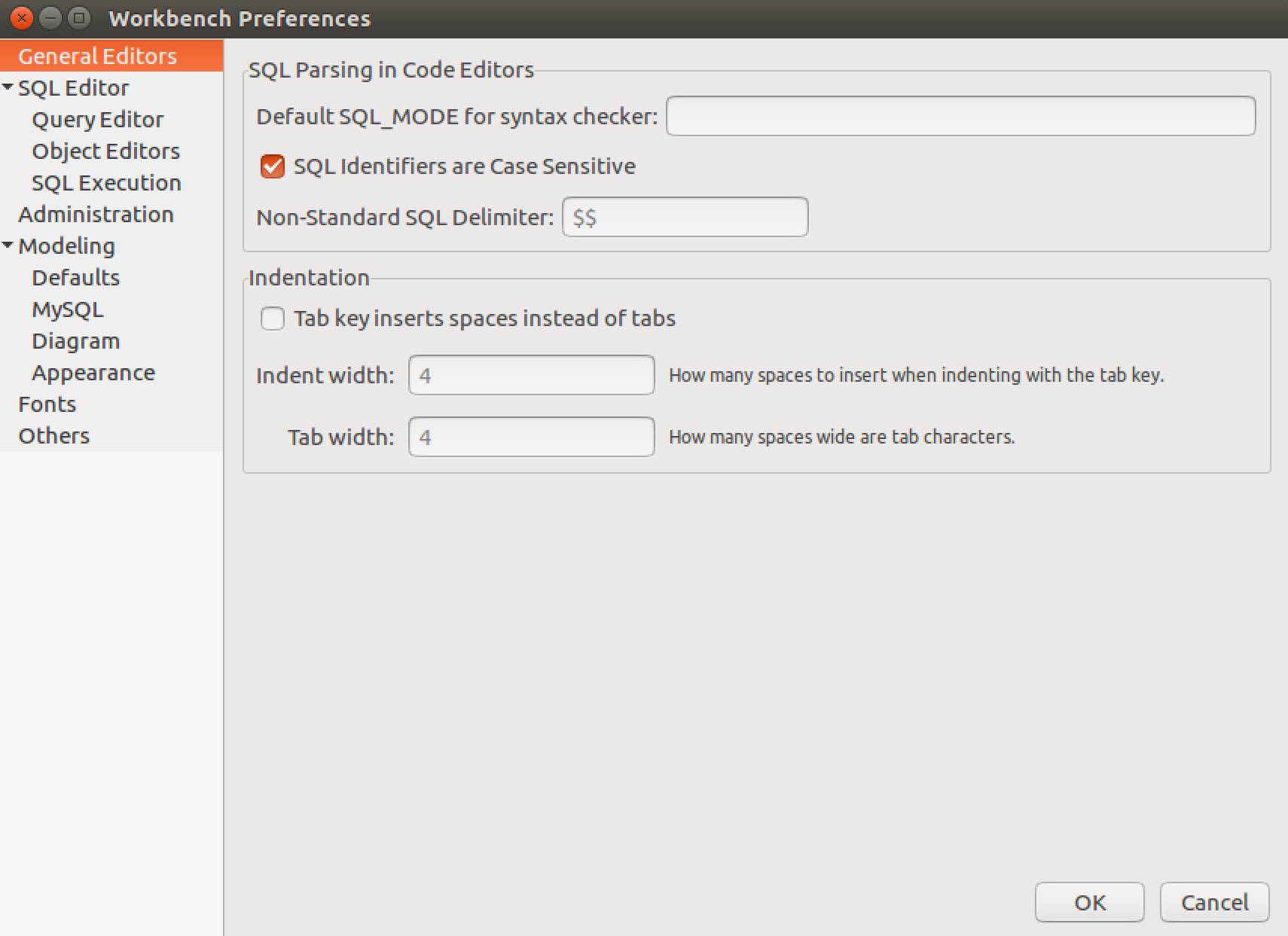Open the MySQL modeling settings
Image resolution: width=1288 pixels, height=936 pixels.
click(x=67, y=309)
